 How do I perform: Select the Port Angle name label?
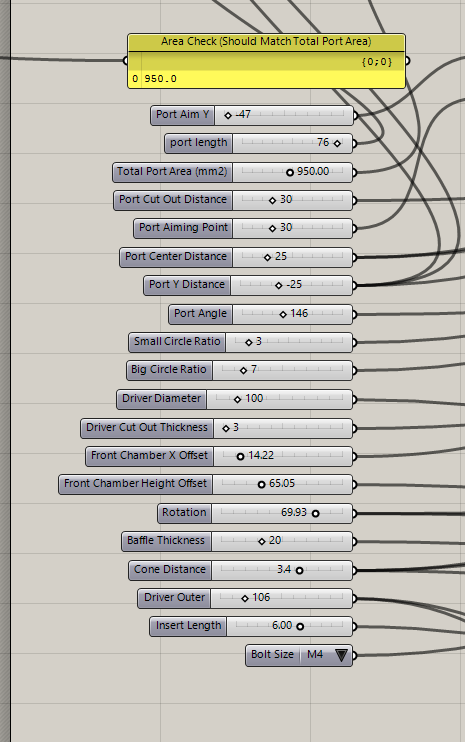[200, 314]
